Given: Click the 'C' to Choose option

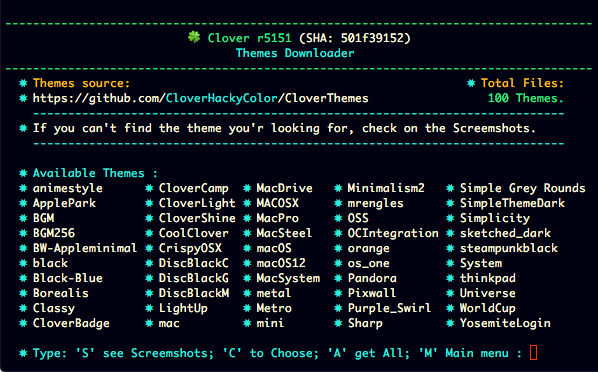Looking at the screenshot, I should click(x=270, y=353).
